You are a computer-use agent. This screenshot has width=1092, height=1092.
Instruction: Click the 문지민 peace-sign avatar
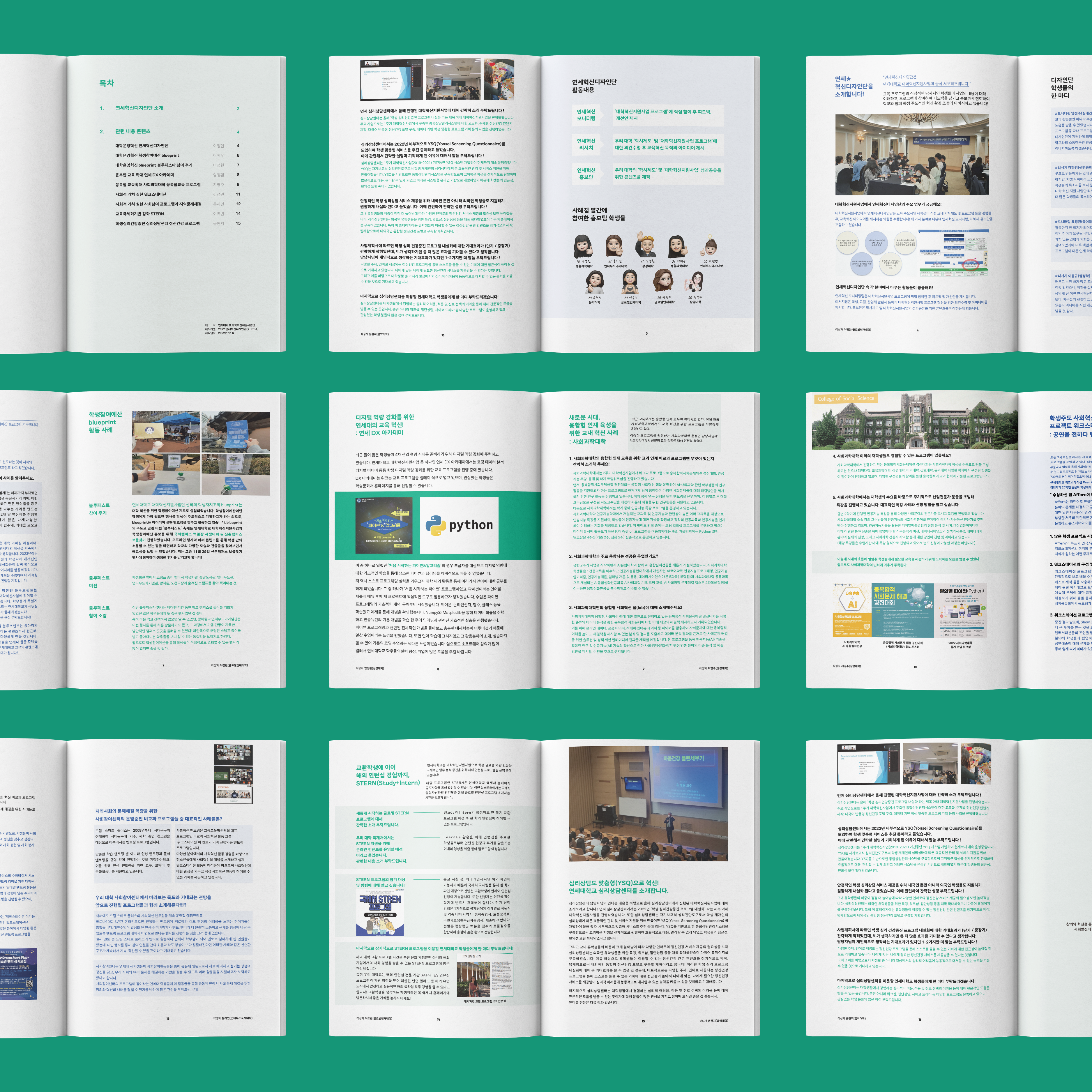click(615, 246)
